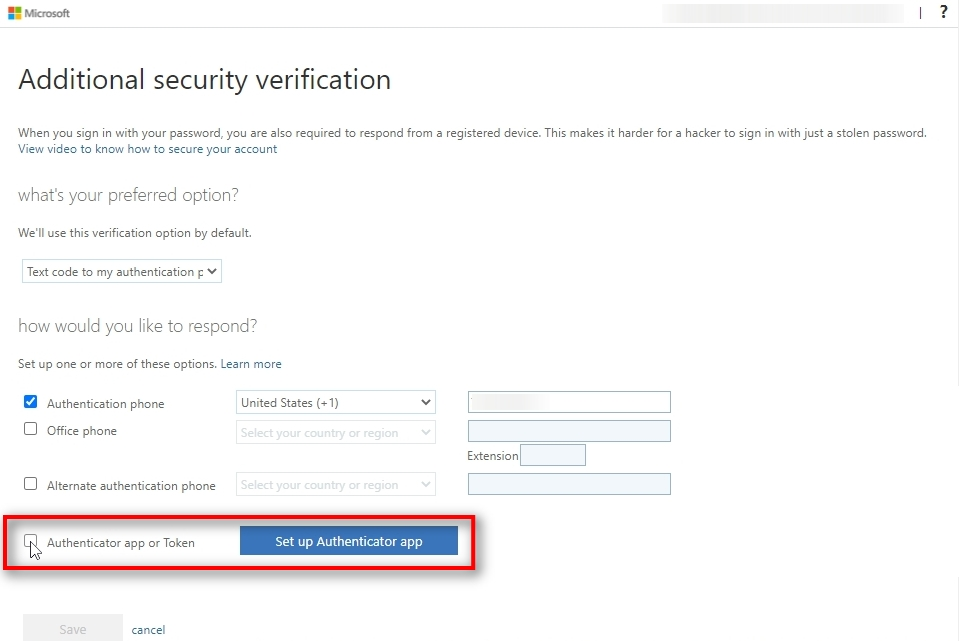Open the help question mark icon
Viewport: 959px width, 641px height.
click(x=943, y=12)
